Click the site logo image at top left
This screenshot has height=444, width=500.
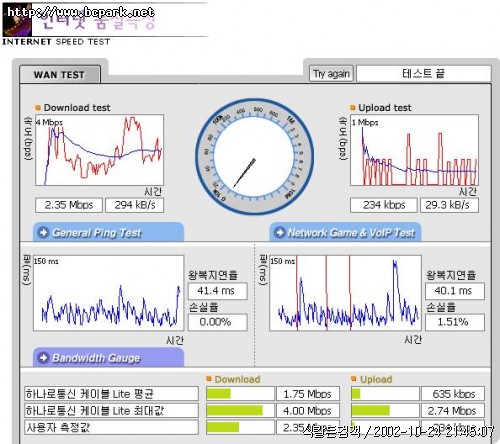pos(17,20)
